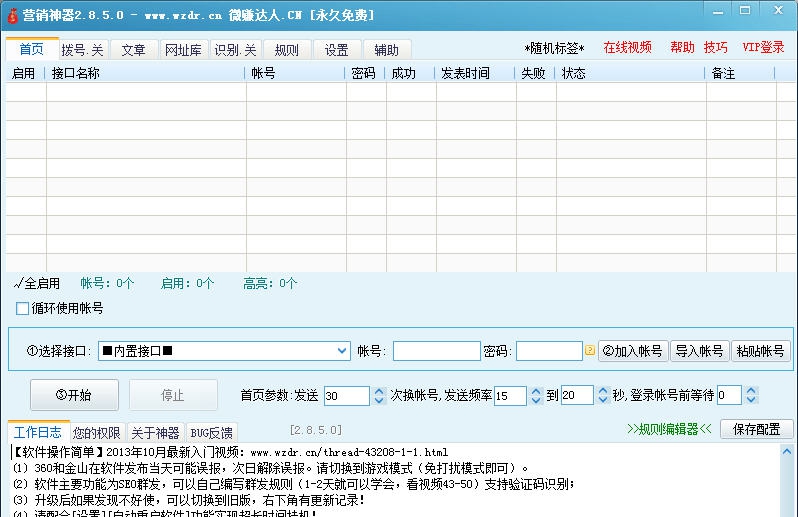Open the 设置 tab
The width and height of the screenshot is (798, 517).
click(x=336, y=50)
